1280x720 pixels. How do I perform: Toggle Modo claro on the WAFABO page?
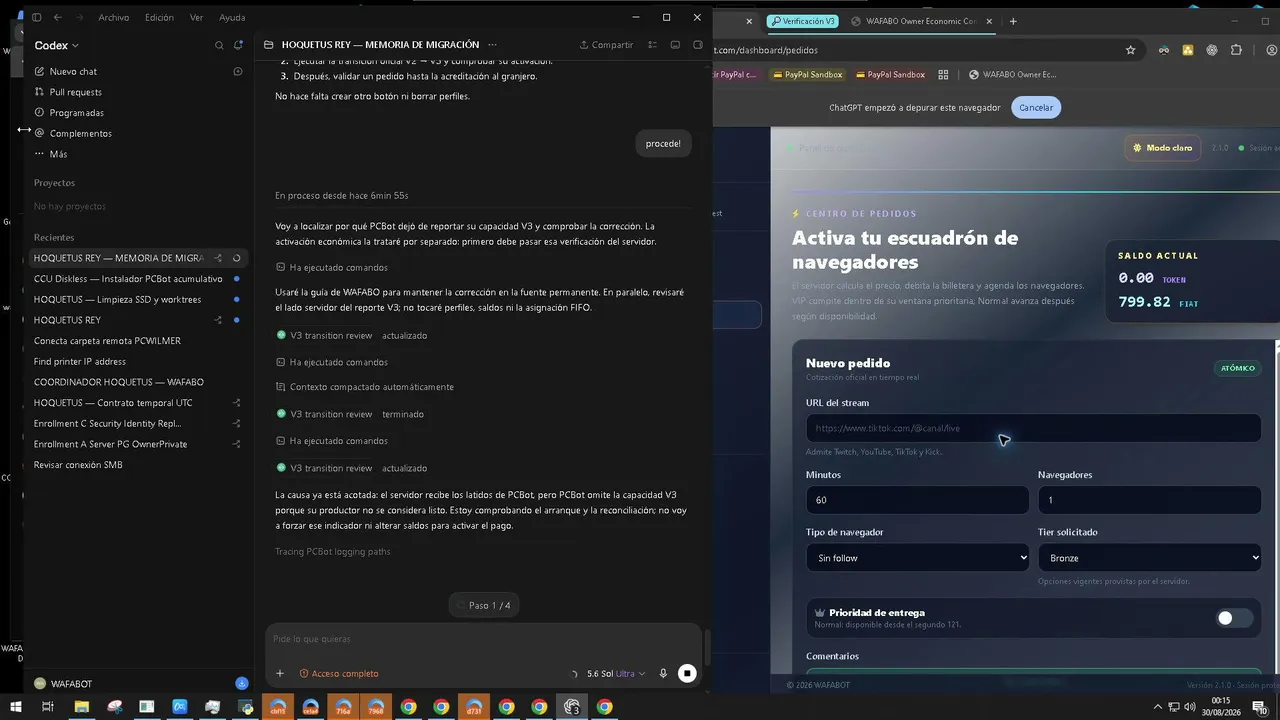coord(1162,148)
